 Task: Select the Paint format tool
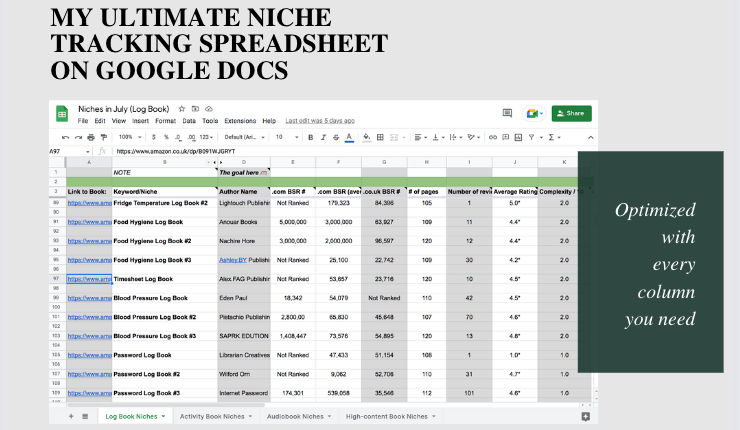pos(104,137)
